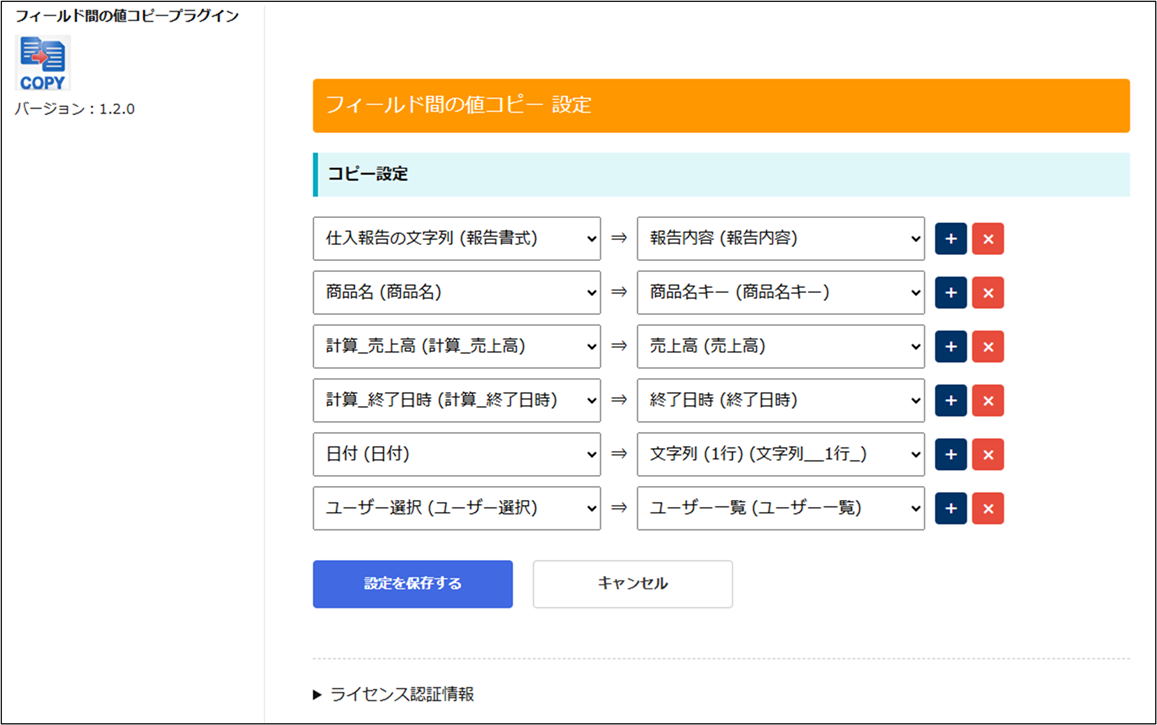Open the 商品名 (商品名) source dropdown
This screenshot has width=1157, height=725.
(x=456, y=293)
